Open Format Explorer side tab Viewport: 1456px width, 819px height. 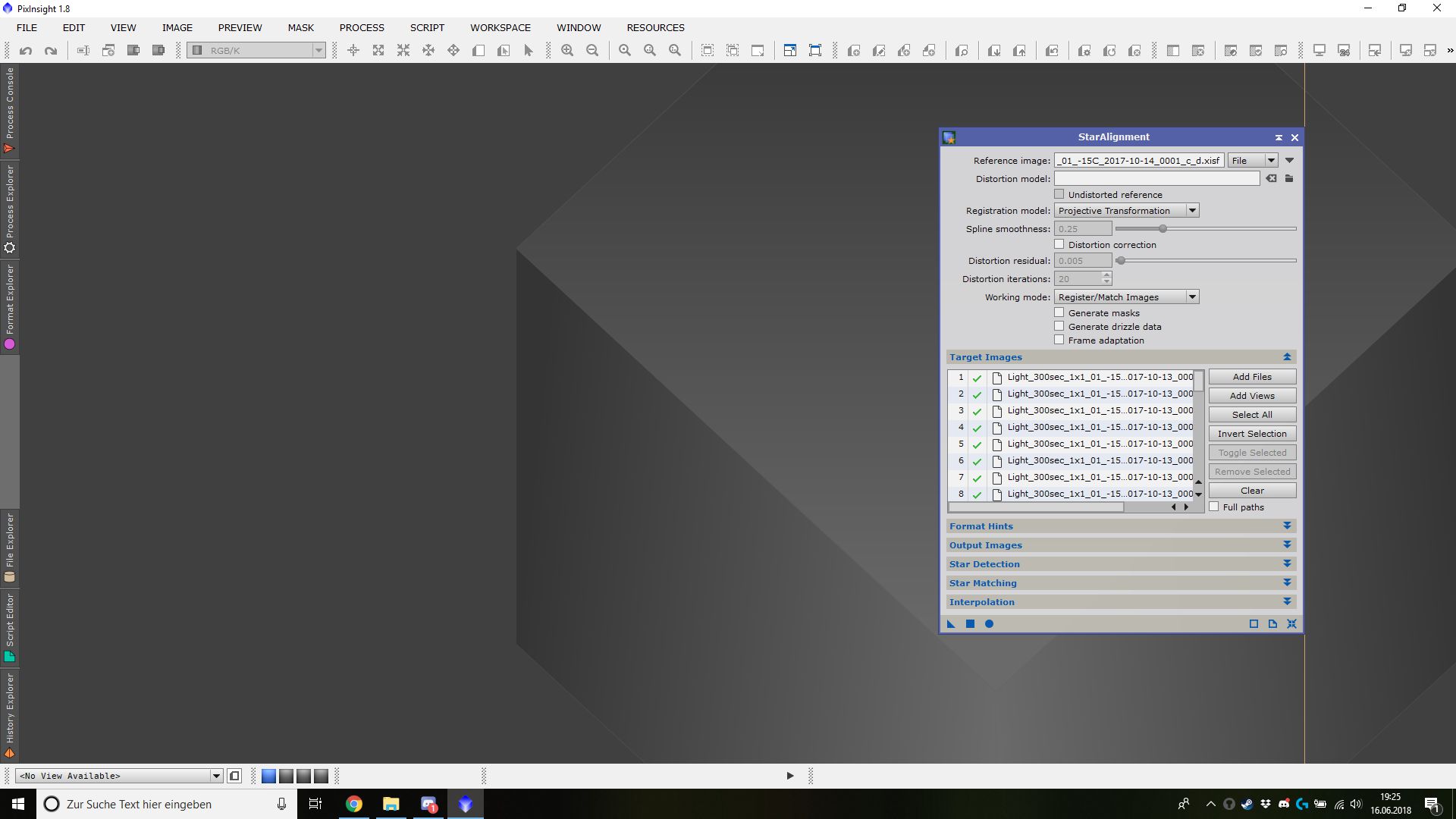point(10,307)
